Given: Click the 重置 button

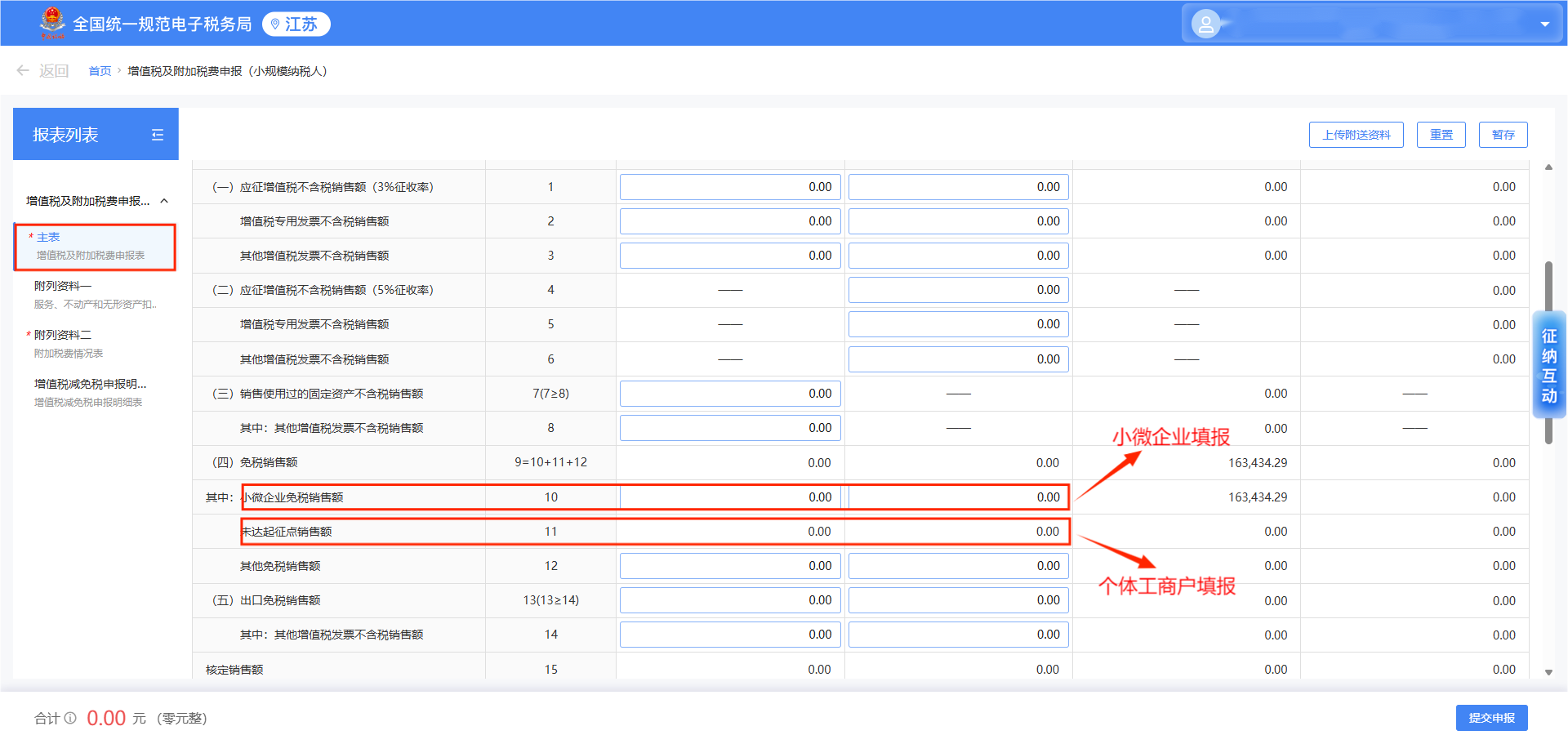Looking at the screenshot, I should coord(1441,135).
